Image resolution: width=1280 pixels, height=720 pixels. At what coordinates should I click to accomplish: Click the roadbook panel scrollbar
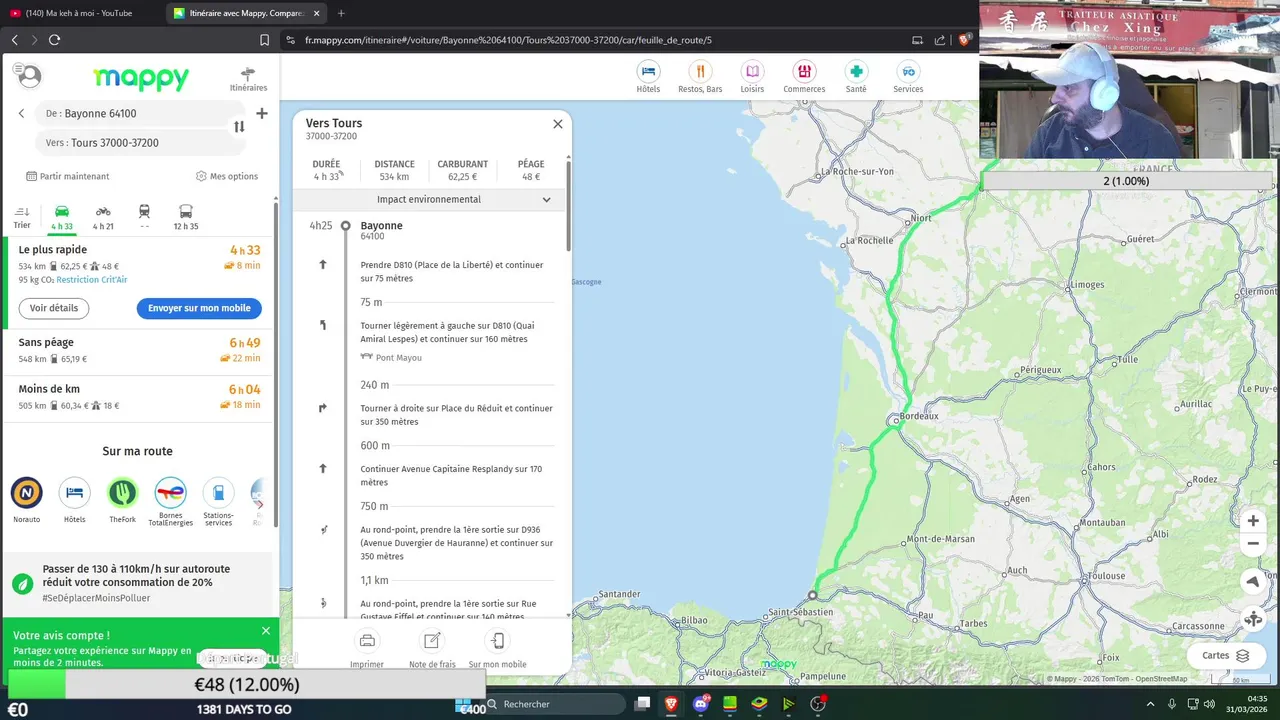coord(568,205)
